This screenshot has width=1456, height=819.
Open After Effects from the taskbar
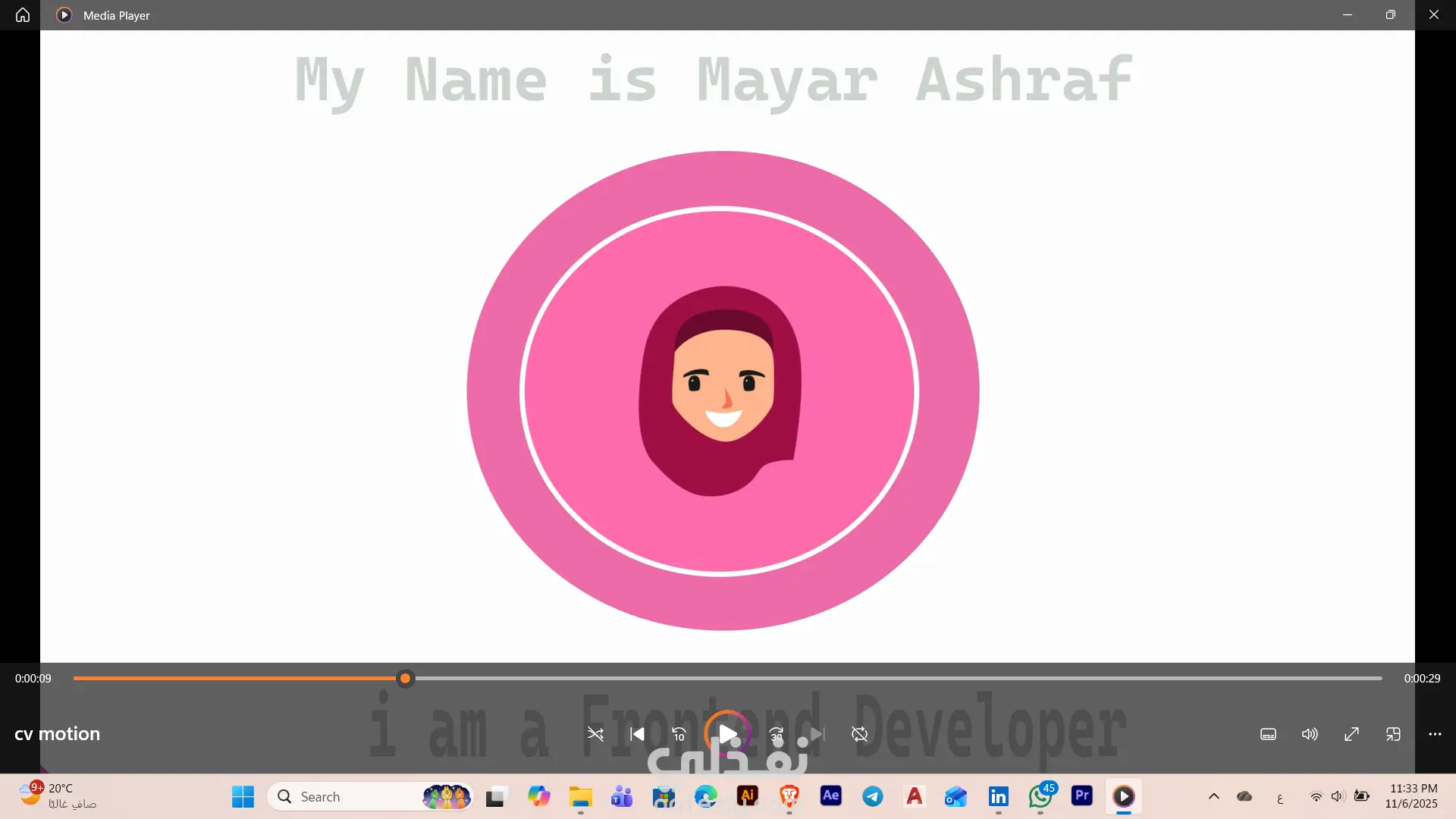(x=831, y=795)
